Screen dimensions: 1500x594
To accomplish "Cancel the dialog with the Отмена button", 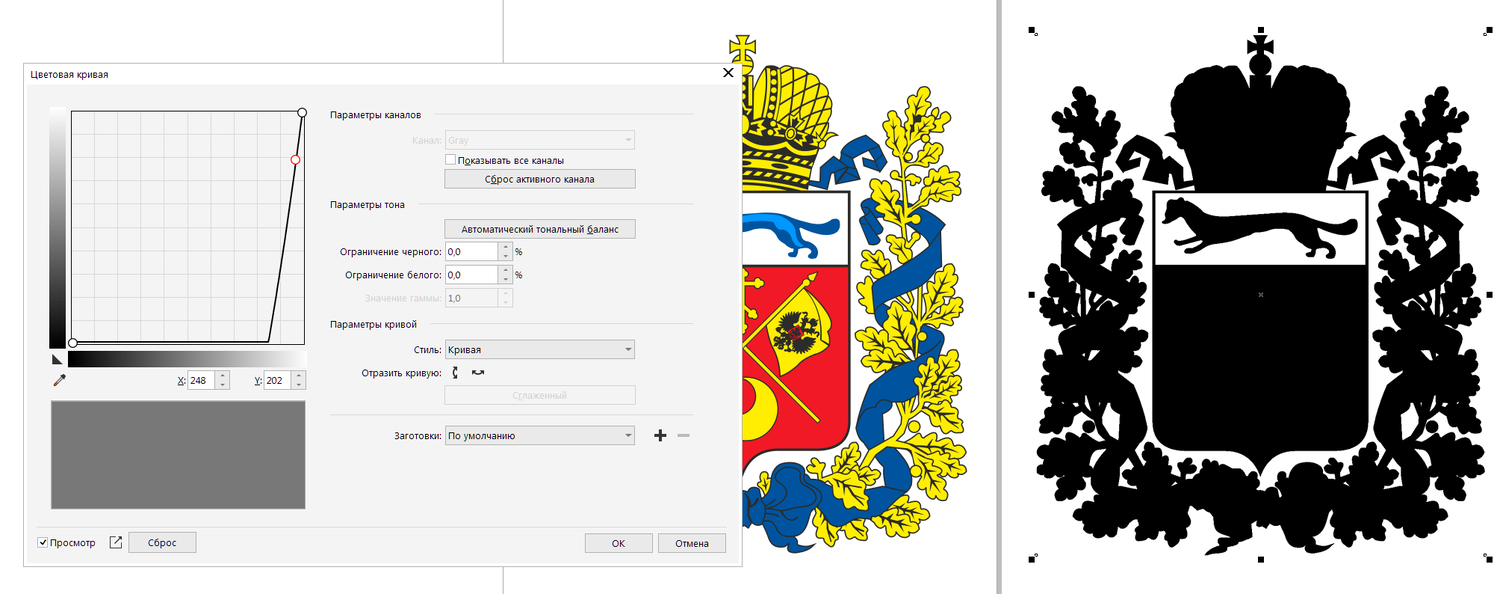I will pyautogui.click(x=692, y=543).
